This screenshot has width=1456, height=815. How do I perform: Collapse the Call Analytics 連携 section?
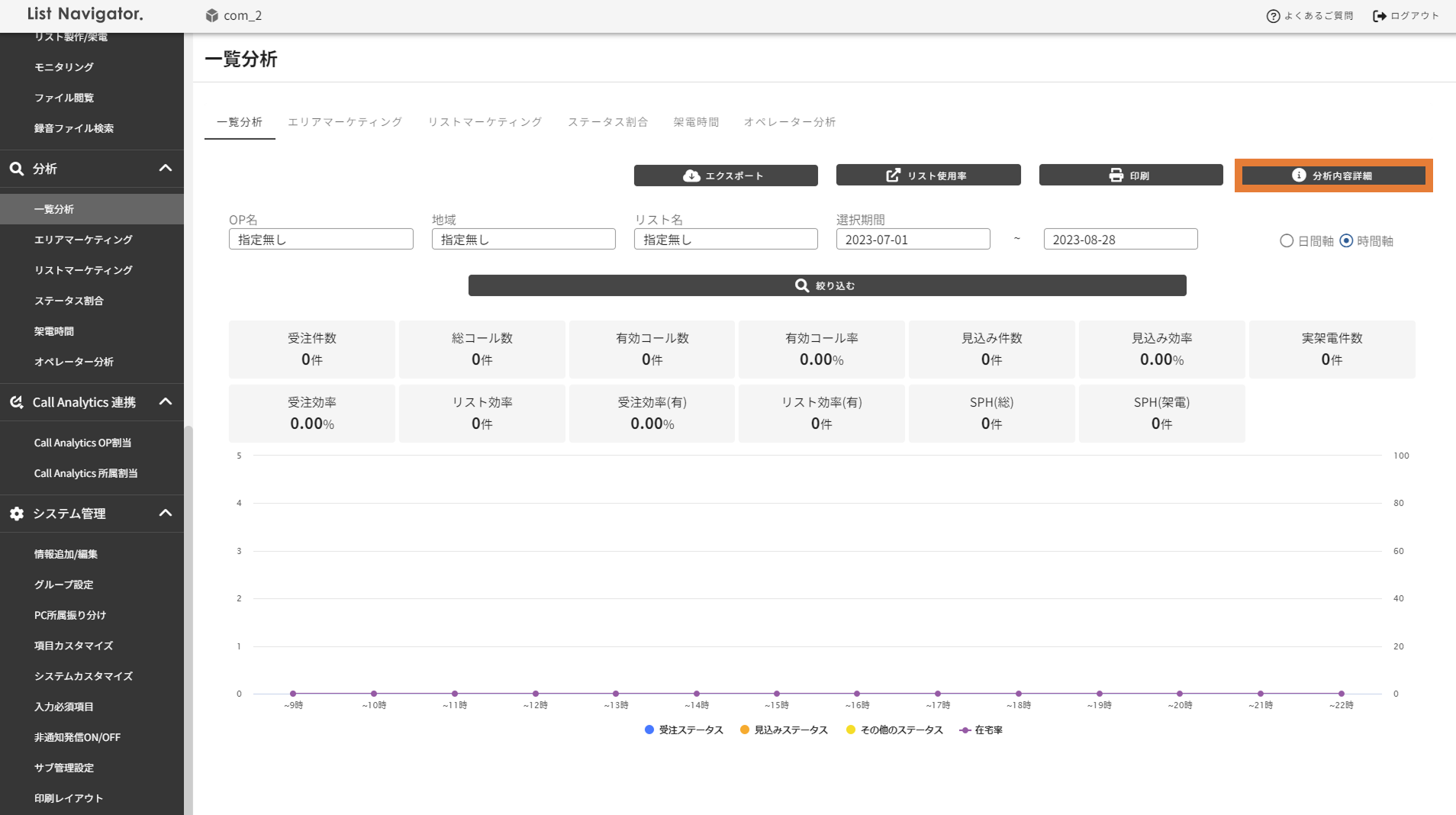[165, 402]
